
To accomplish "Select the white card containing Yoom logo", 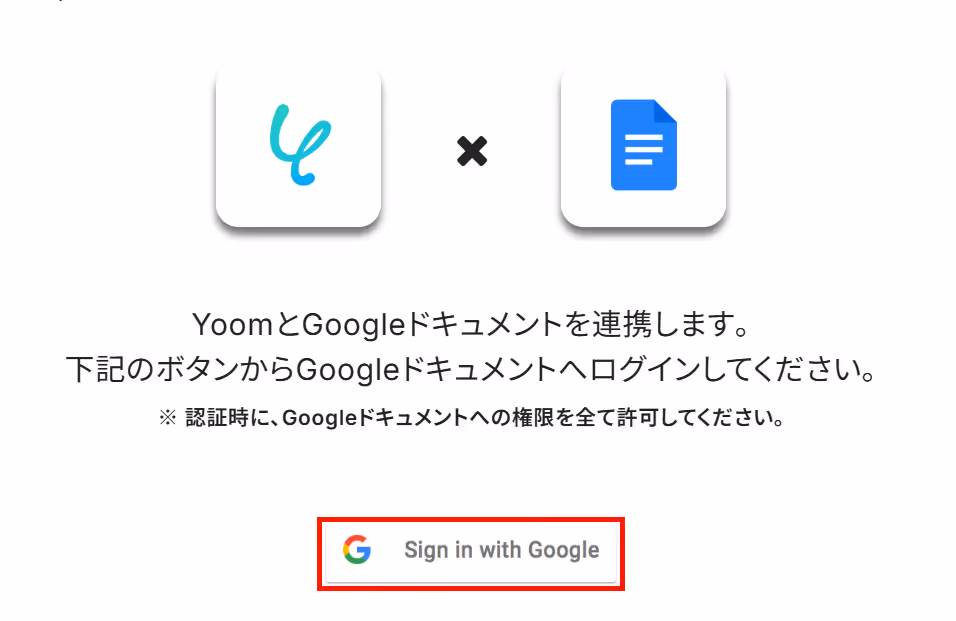I will pos(299,147).
